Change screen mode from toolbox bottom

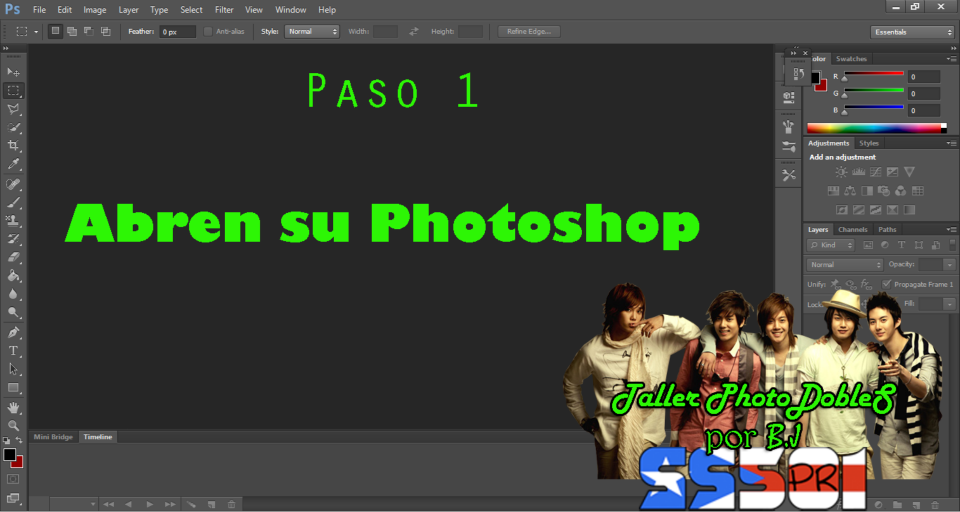click(13, 498)
